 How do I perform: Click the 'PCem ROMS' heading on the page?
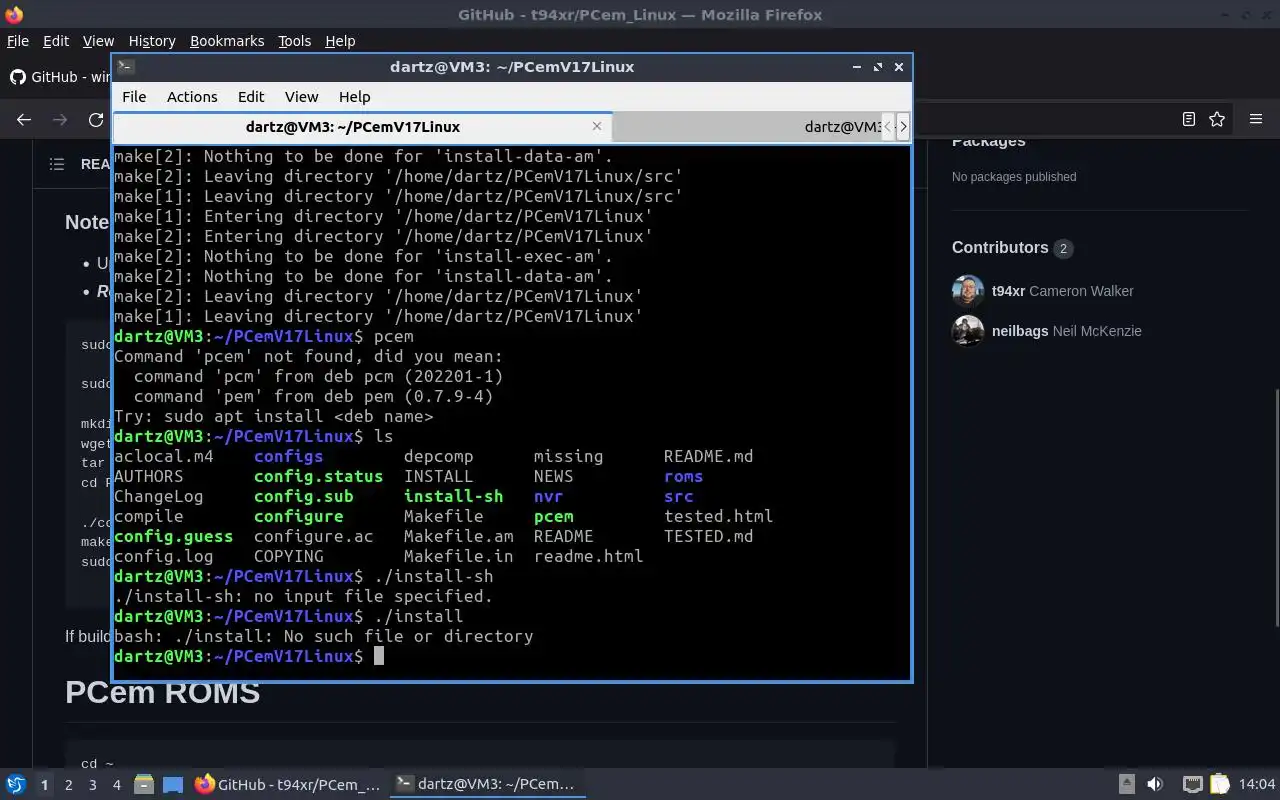163,692
